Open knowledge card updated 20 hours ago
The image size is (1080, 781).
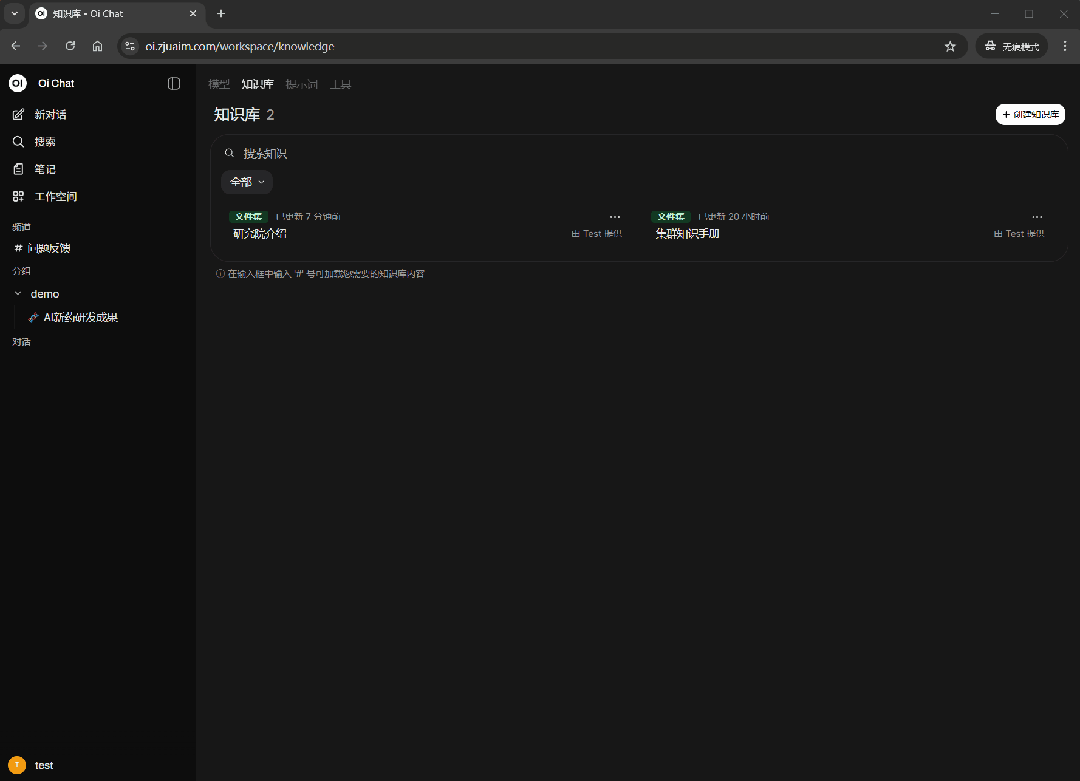(x=849, y=226)
